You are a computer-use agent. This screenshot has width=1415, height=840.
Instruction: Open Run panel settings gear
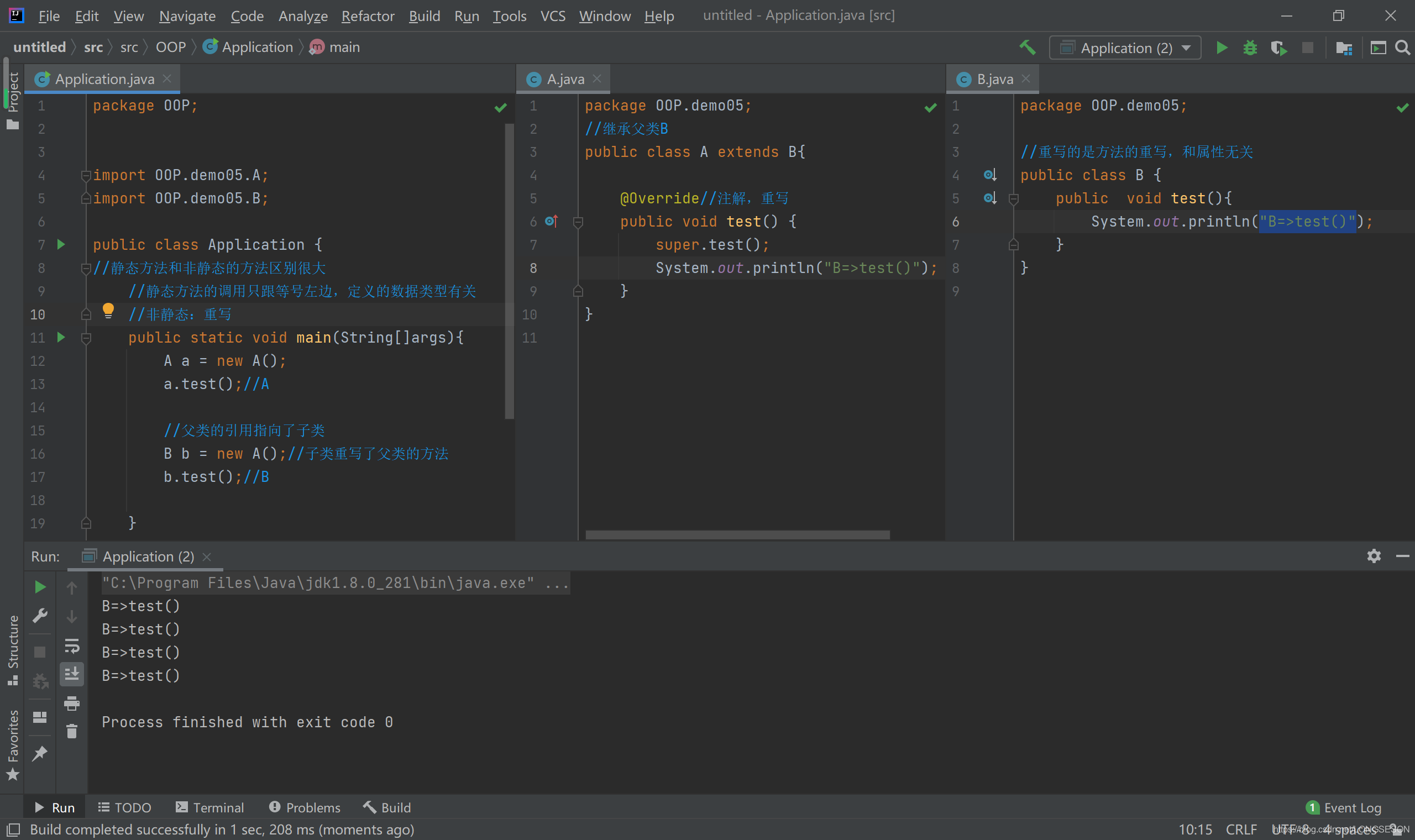pyautogui.click(x=1374, y=556)
